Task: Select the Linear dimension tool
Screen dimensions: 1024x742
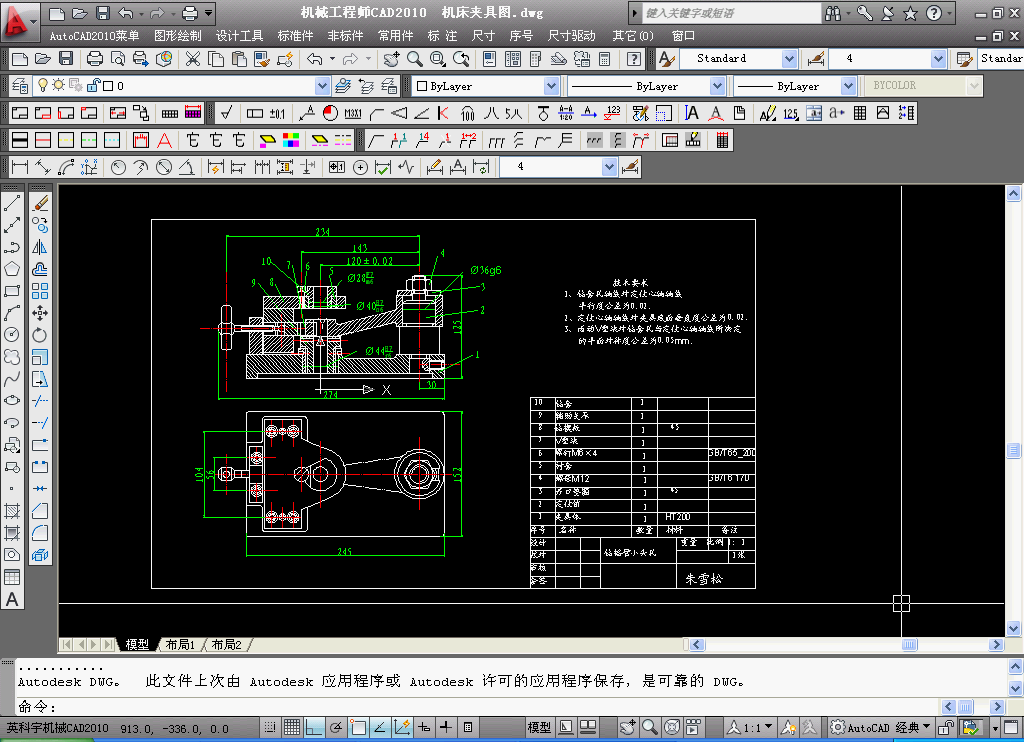Action: coord(20,167)
